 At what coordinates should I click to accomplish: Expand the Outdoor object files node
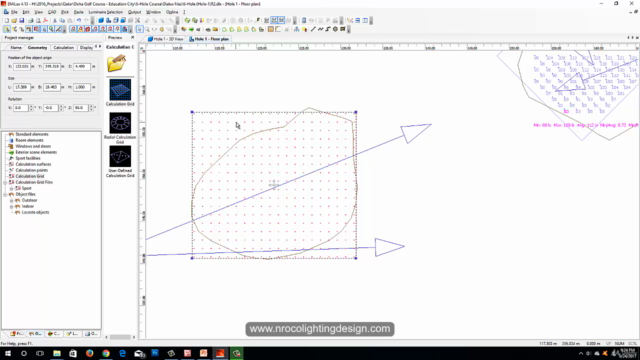[x=11, y=200]
